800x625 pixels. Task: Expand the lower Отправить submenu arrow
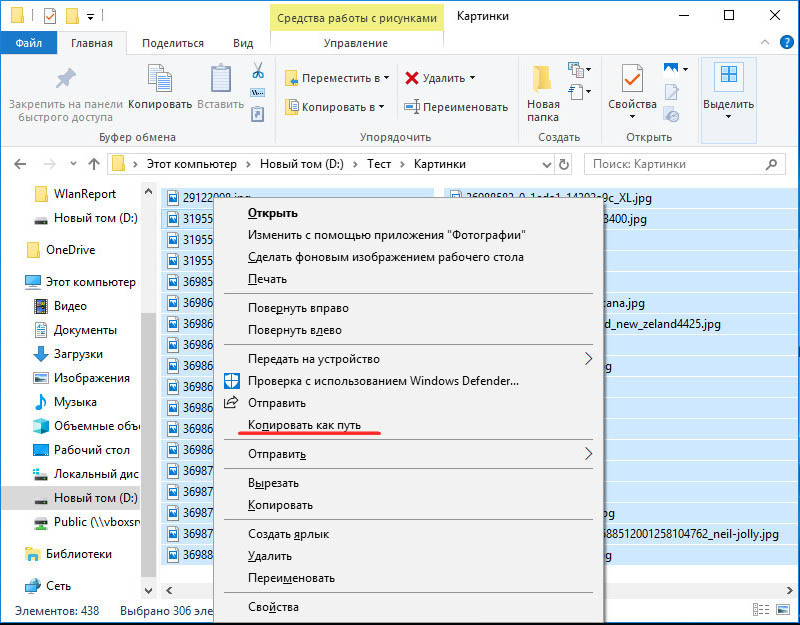(588, 454)
